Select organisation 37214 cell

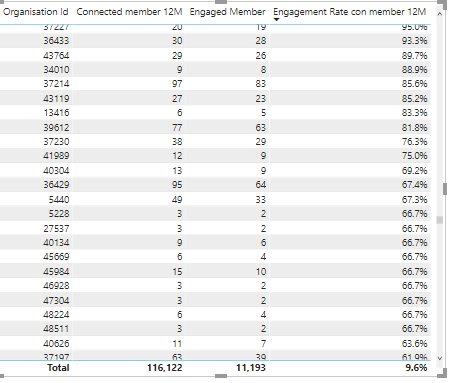[x=56, y=84]
